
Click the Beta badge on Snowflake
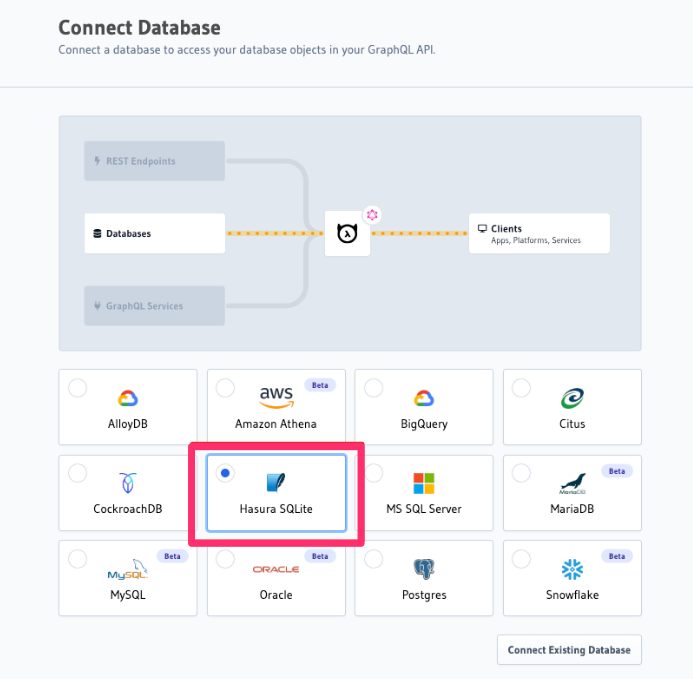[617, 556]
